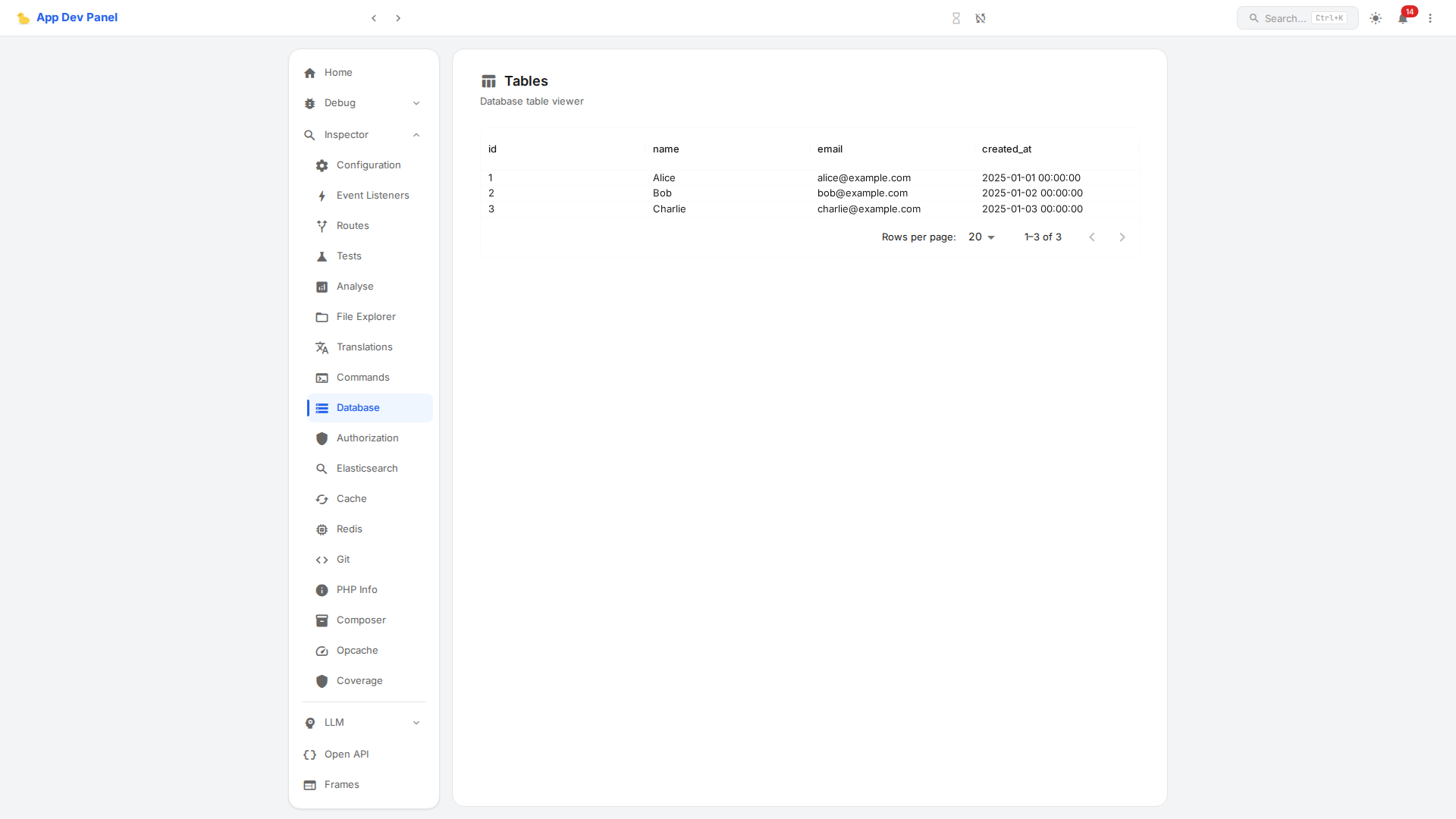Screen dimensions: 1456x819
Task: Open the Rows per page dropdown
Action: point(982,237)
